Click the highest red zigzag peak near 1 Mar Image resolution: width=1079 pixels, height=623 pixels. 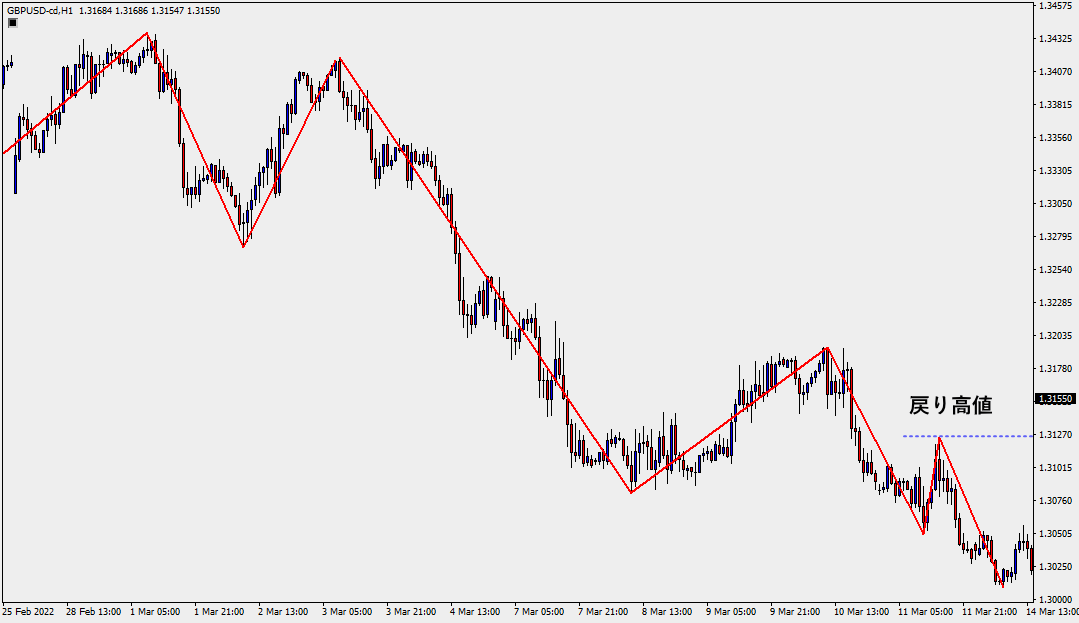point(148,33)
